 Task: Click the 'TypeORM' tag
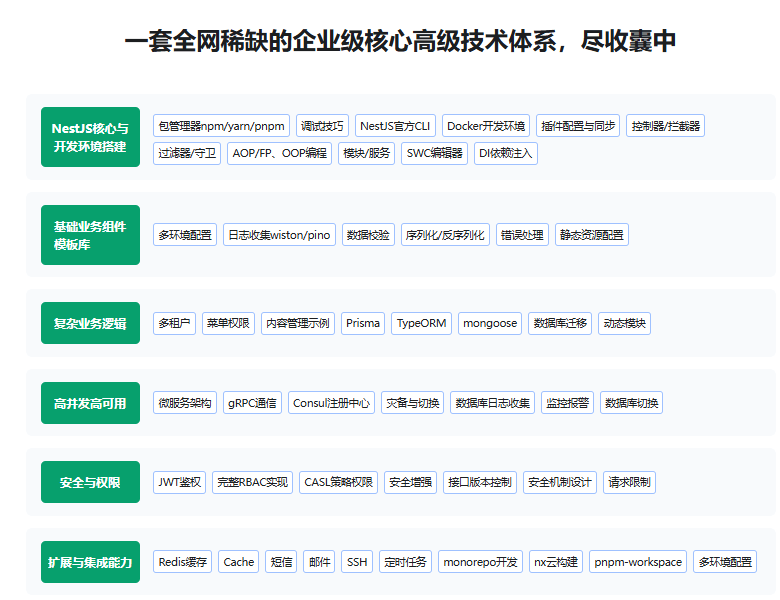click(421, 323)
